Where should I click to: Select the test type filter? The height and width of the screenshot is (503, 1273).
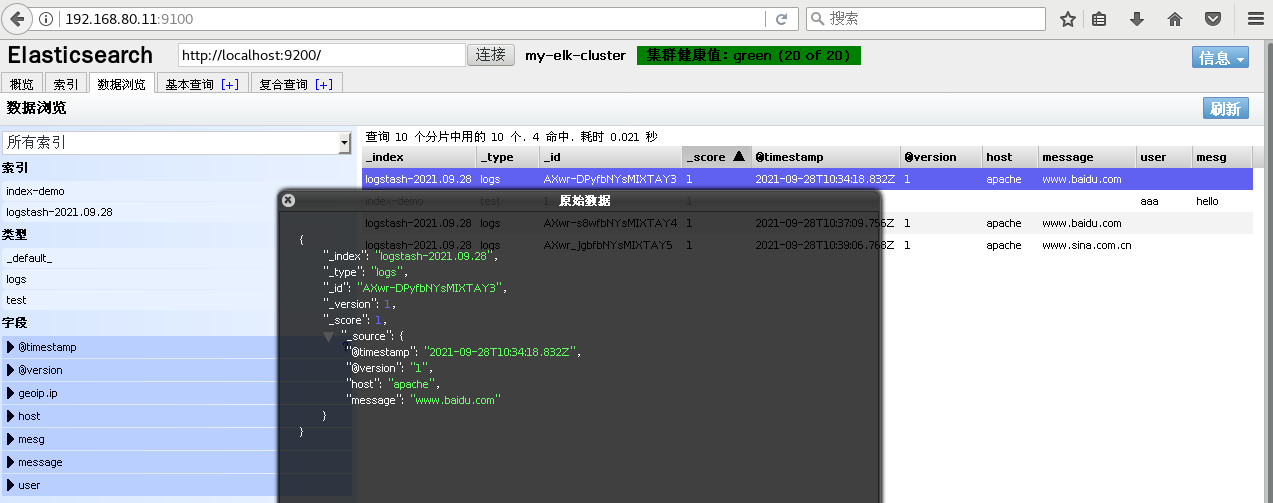tap(176, 300)
